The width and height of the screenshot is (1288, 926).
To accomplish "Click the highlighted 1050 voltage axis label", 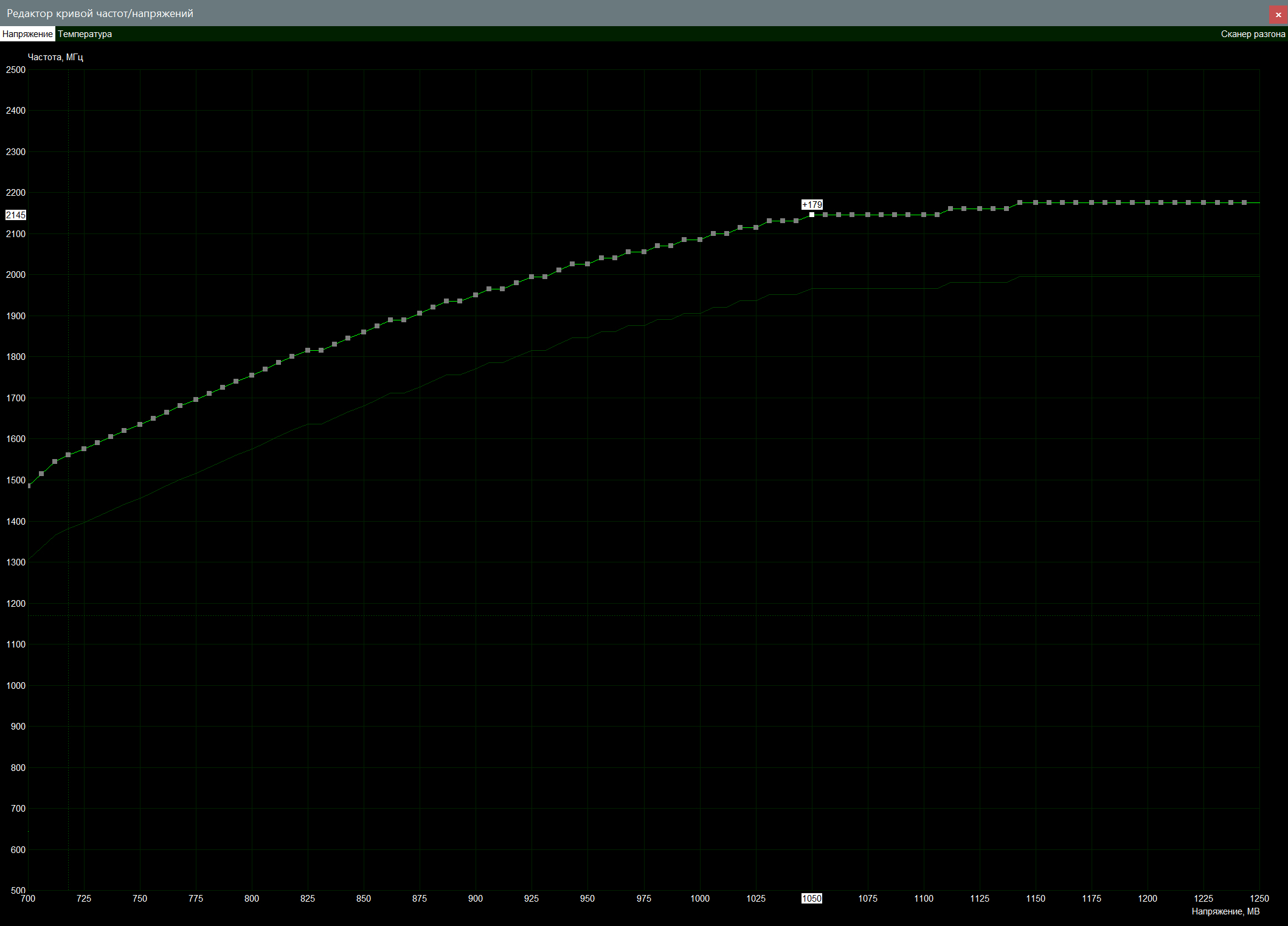I will [812, 899].
